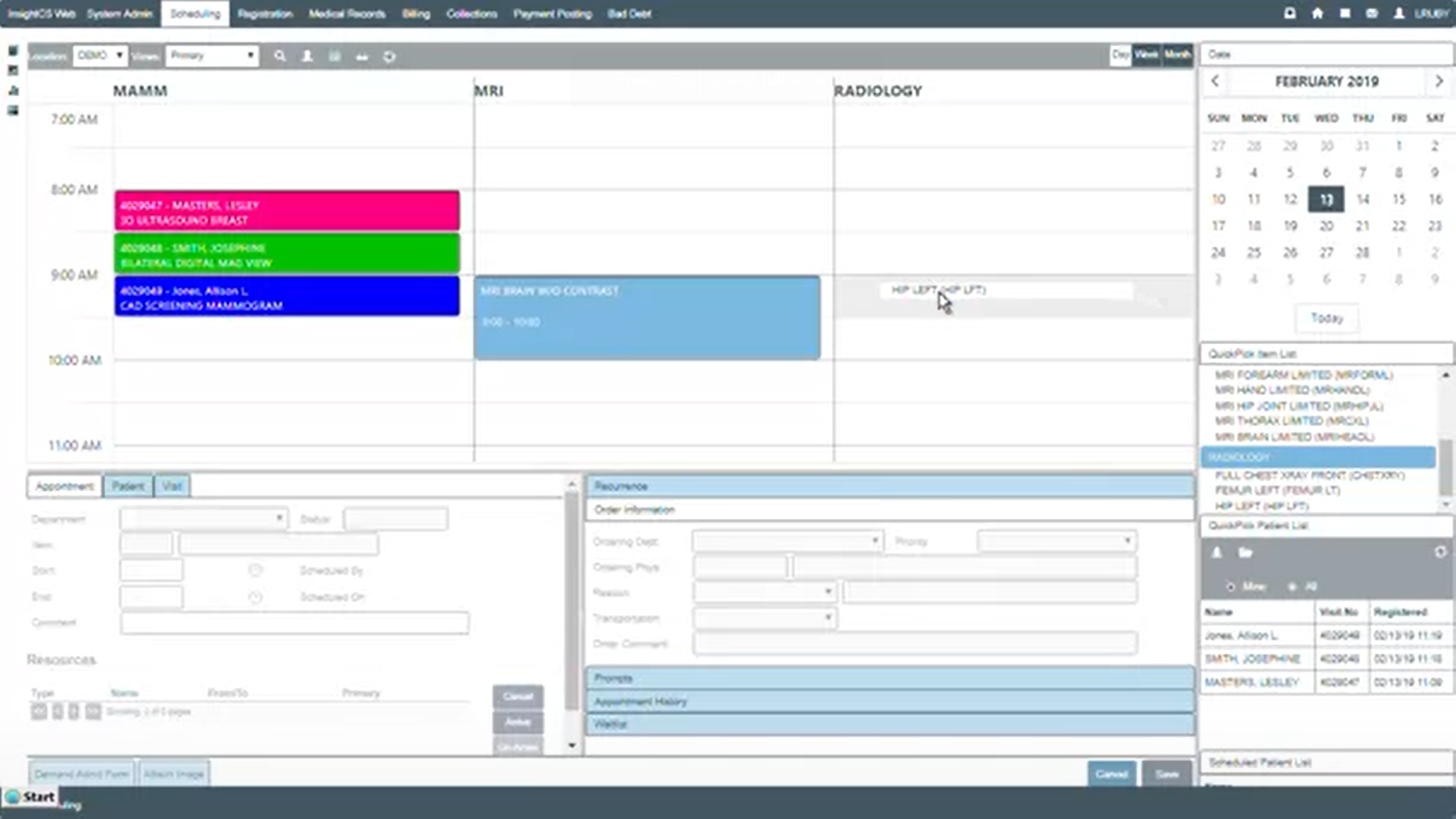Click the Today button under calendar
This screenshot has height=819, width=1456.
pos(1326,318)
